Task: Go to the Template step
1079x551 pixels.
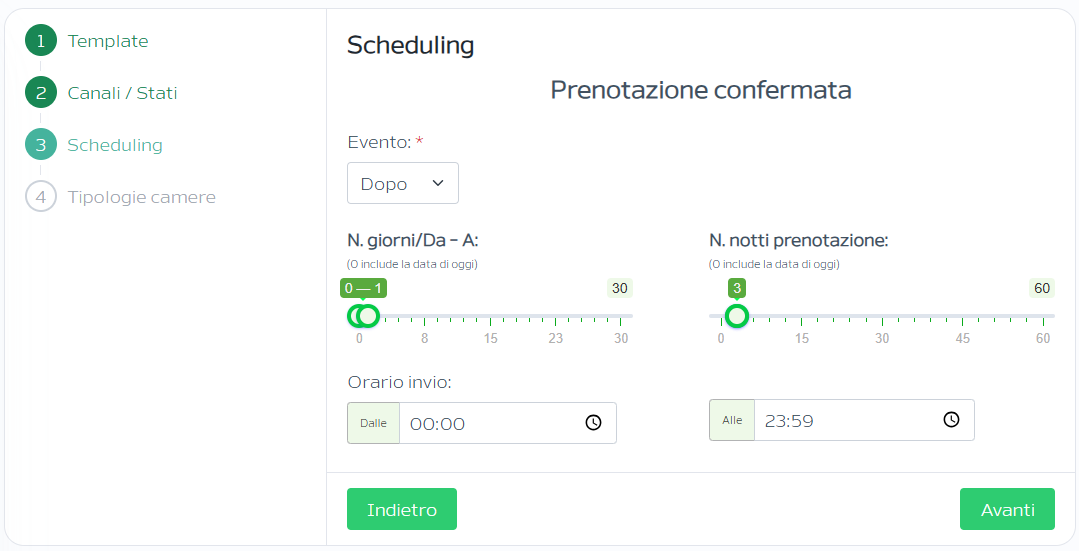Action: pos(108,41)
